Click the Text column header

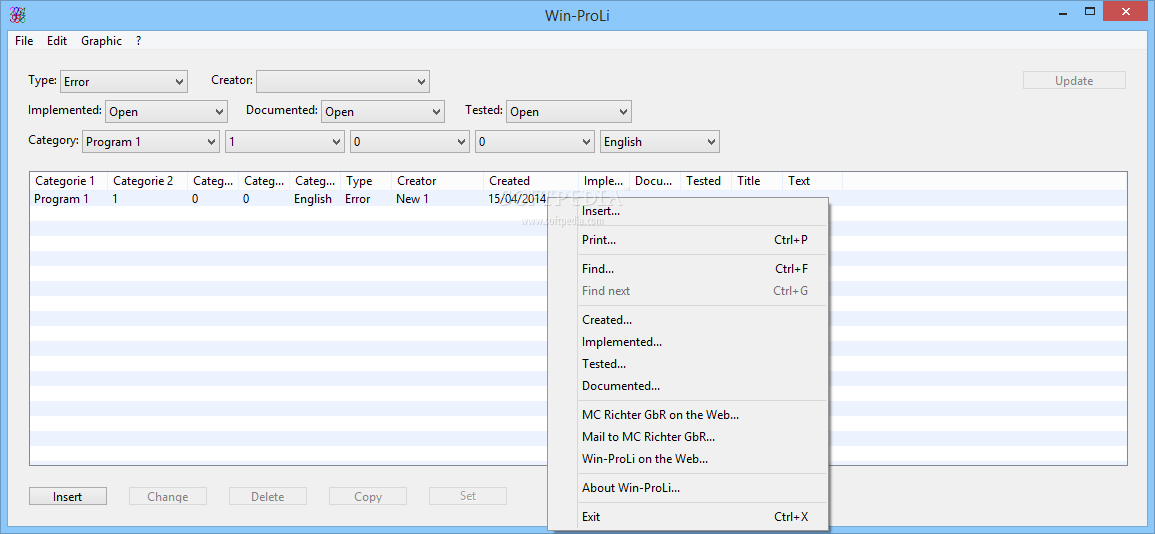[x=812, y=181]
